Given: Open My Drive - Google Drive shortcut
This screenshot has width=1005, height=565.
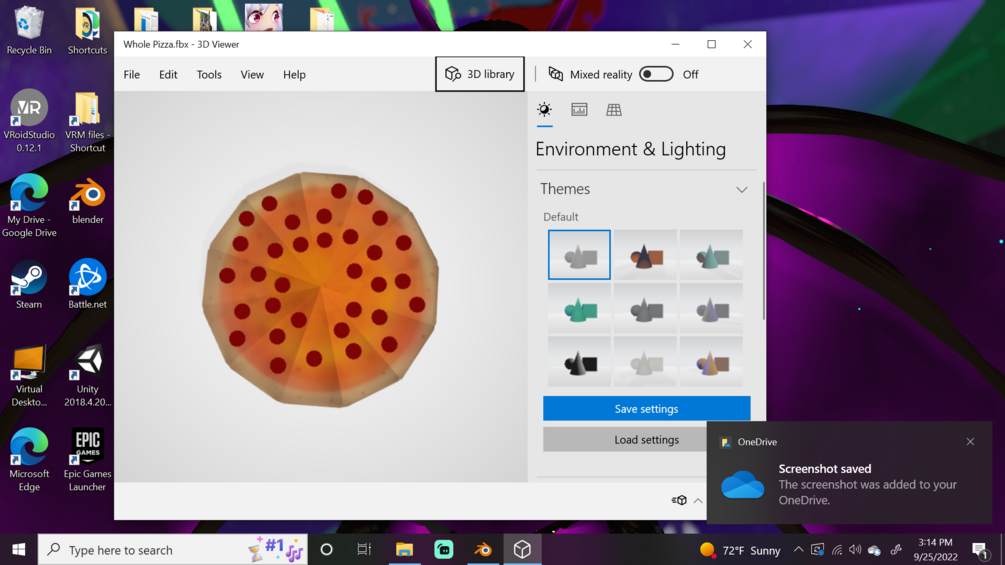Looking at the screenshot, I should point(29,205).
